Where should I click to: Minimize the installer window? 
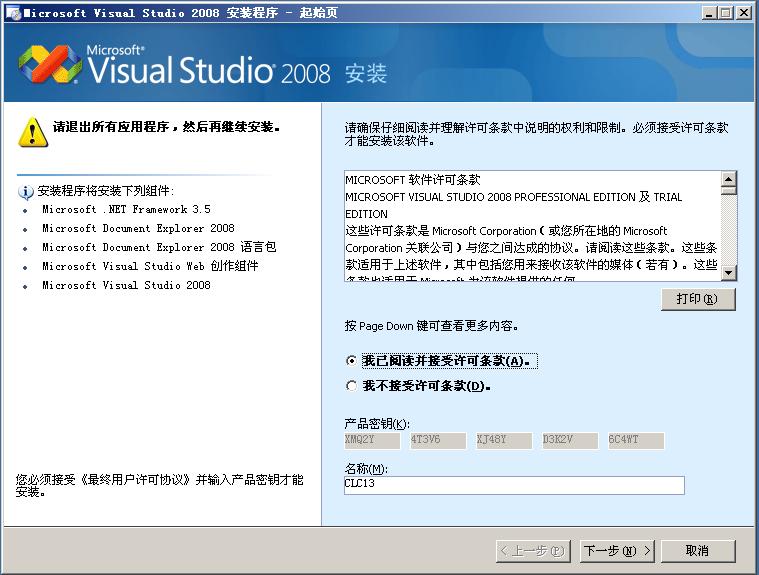(709, 13)
